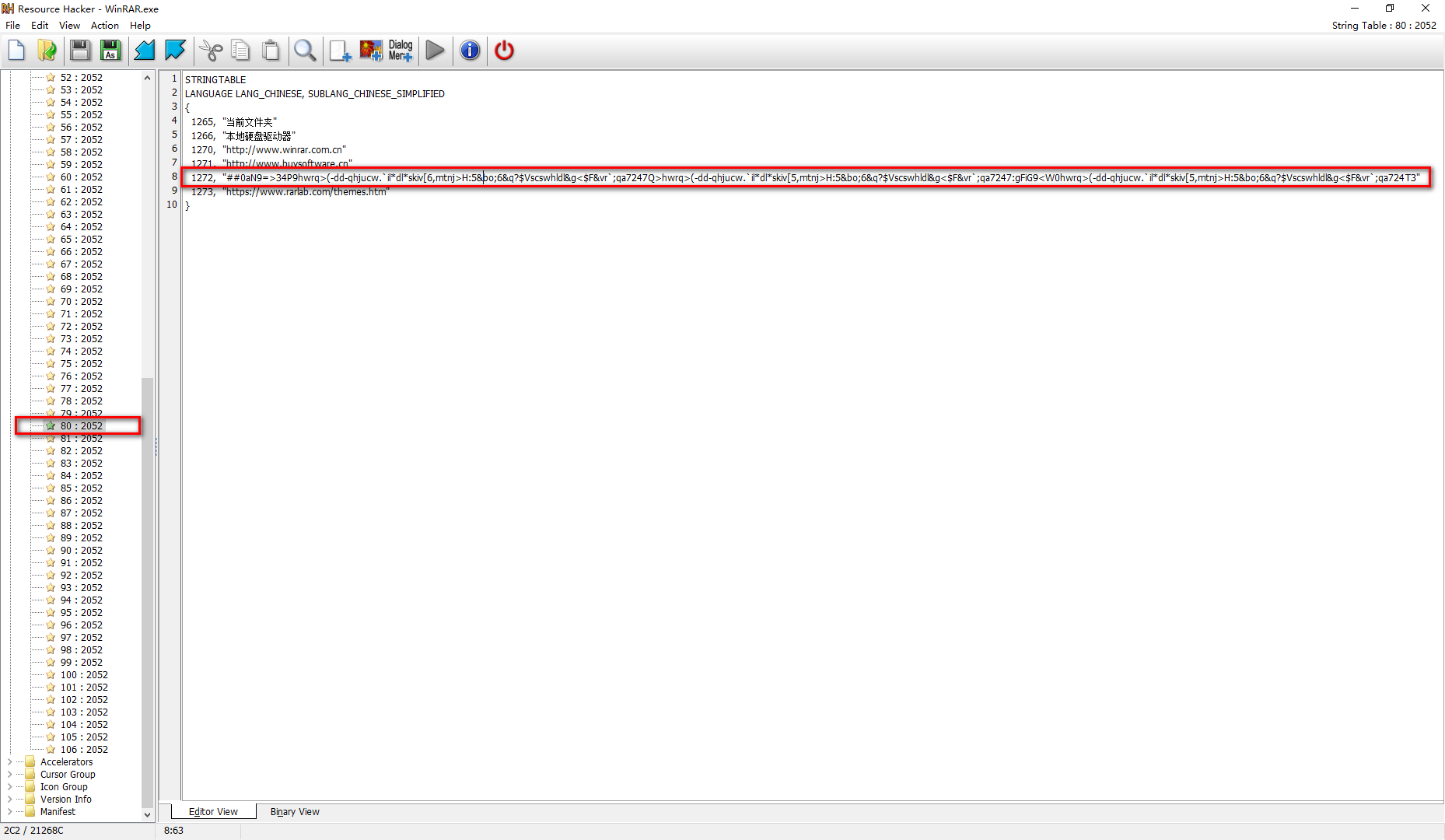1445x840 pixels.
Task: Copy with the pages icon
Action: pos(240,51)
